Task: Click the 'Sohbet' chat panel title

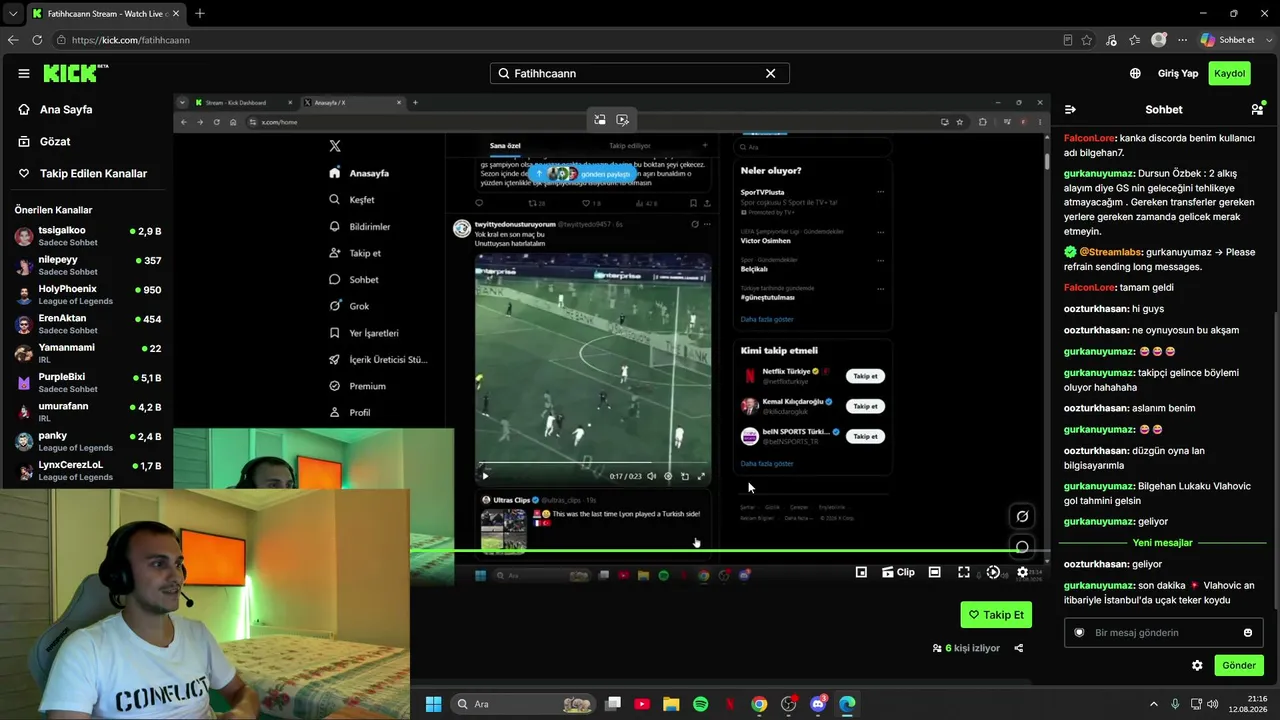Action: (1164, 109)
